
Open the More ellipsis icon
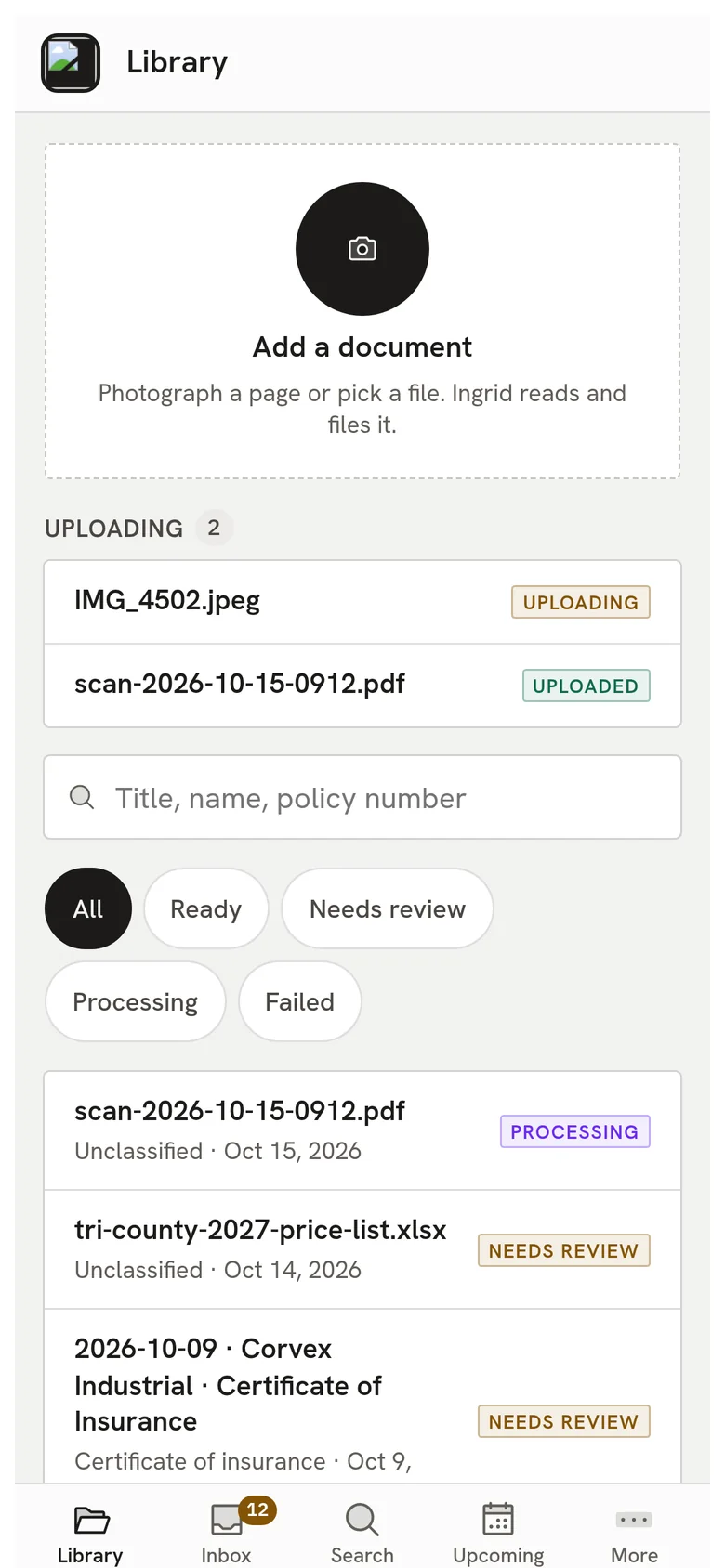[x=634, y=1521]
